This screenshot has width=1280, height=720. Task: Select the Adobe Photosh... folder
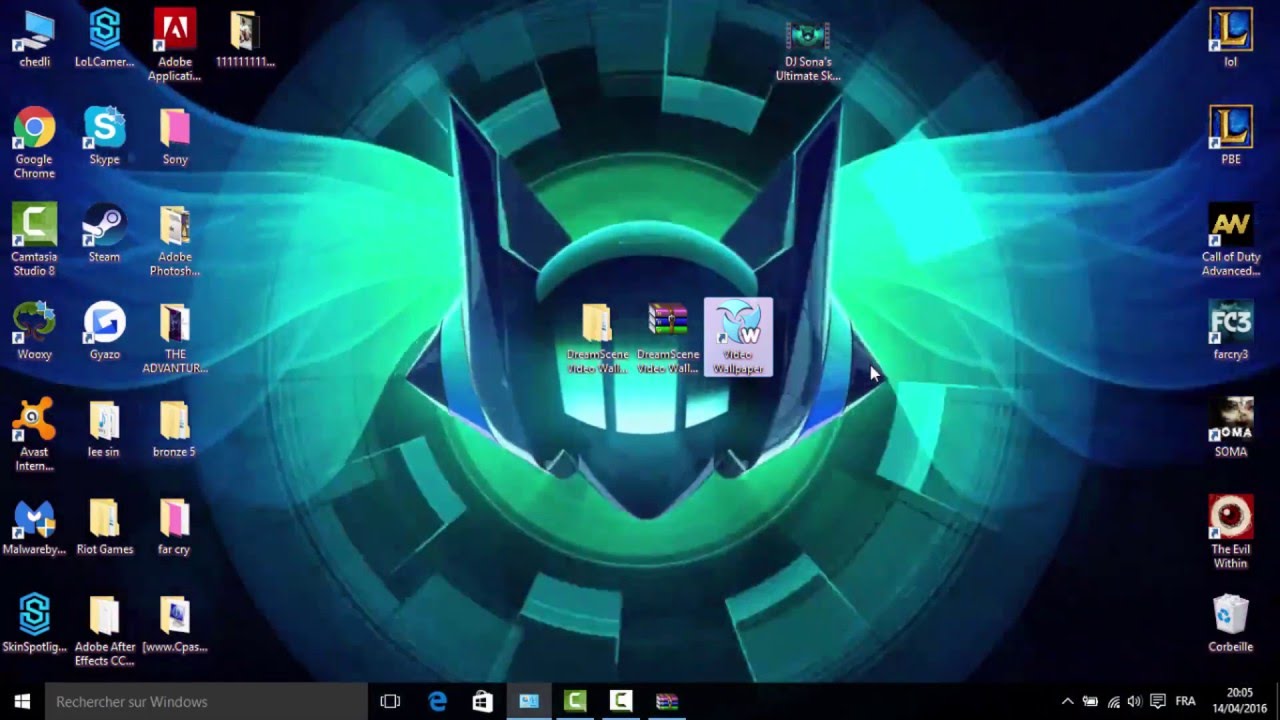pyautogui.click(x=174, y=241)
